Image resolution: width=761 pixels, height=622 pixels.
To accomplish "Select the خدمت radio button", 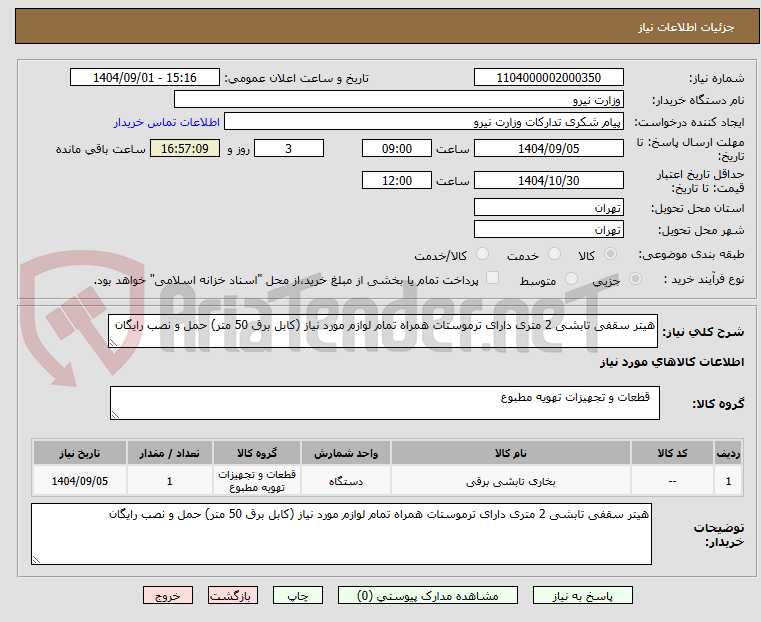I will point(554,254).
